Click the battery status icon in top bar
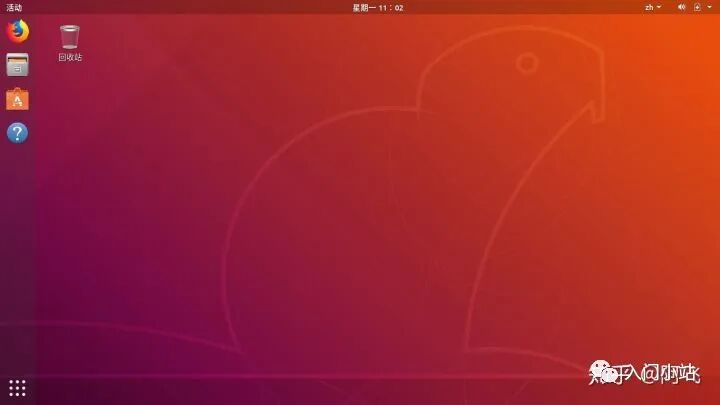Image resolution: width=720 pixels, height=405 pixels. pos(697,7)
